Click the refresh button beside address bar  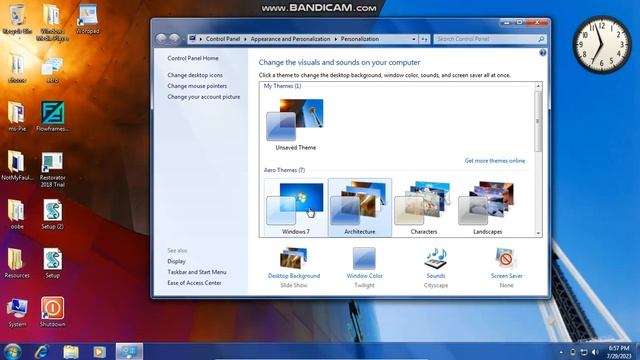tap(424, 39)
